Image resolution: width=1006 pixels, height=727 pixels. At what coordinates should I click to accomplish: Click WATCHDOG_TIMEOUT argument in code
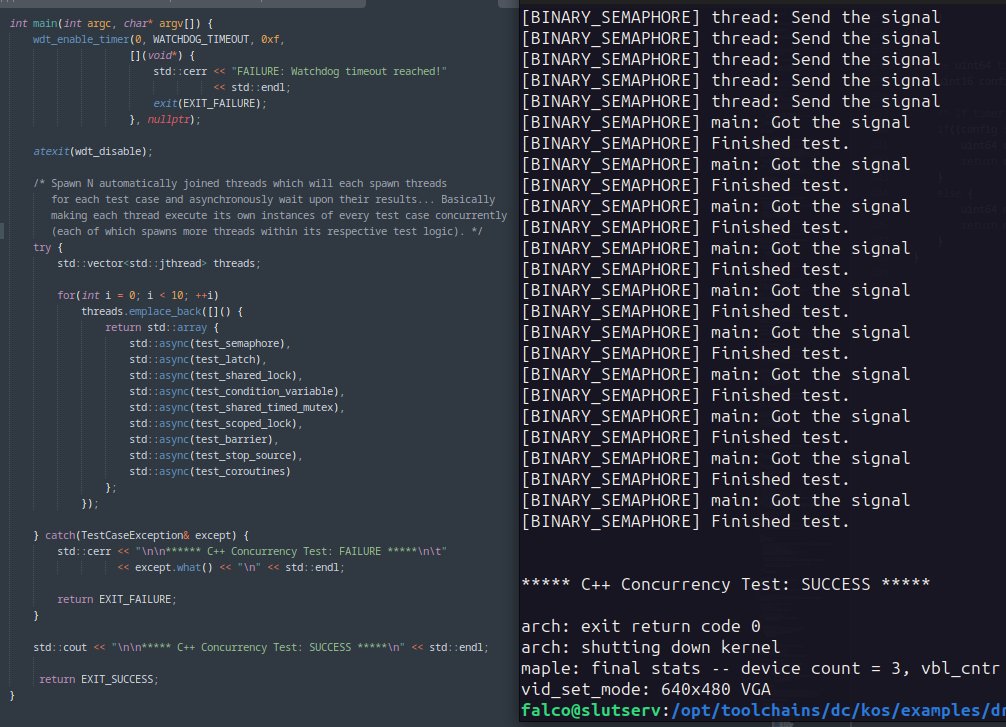pos(201,40)
